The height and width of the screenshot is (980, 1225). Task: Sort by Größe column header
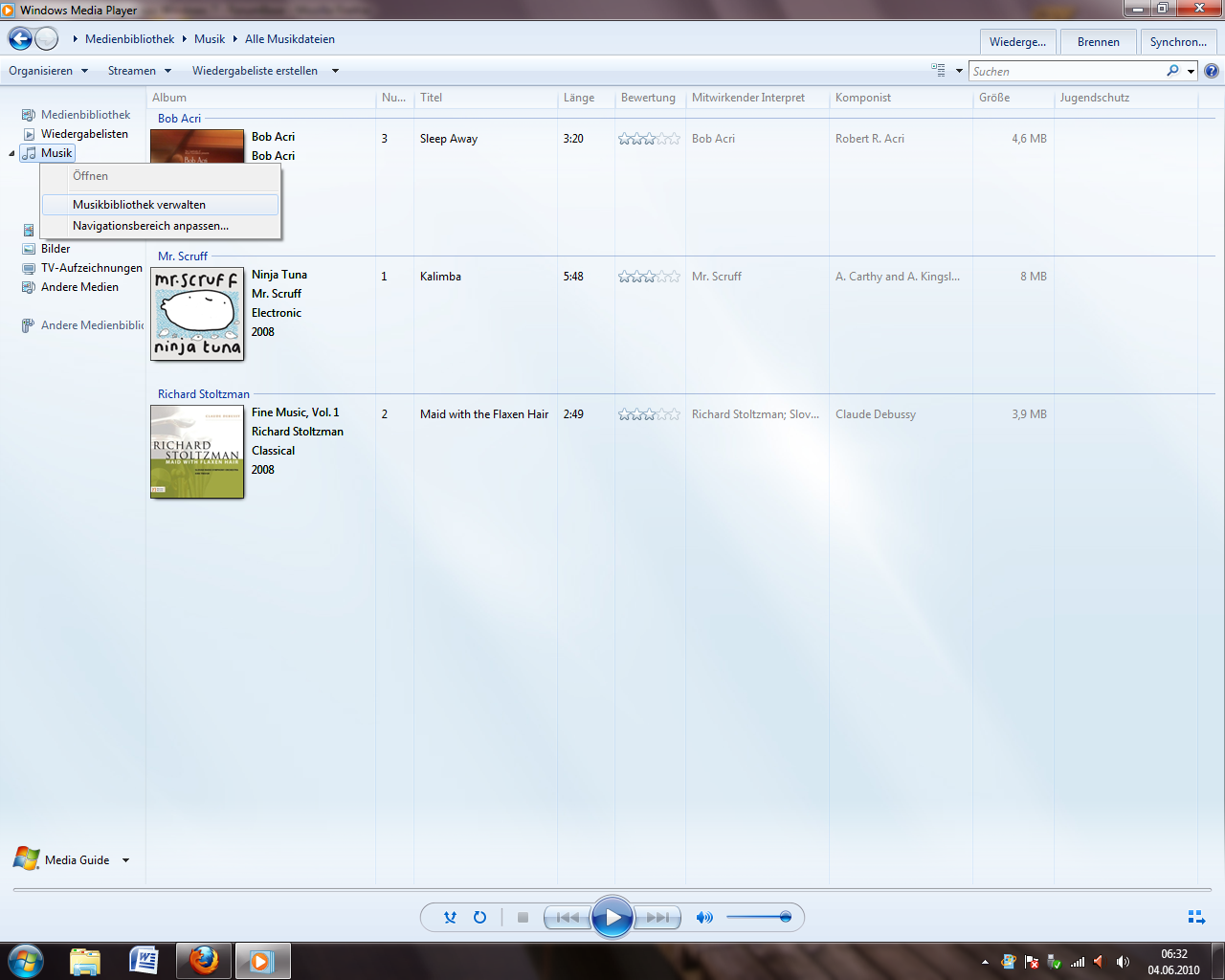[x=1013, y=98]
